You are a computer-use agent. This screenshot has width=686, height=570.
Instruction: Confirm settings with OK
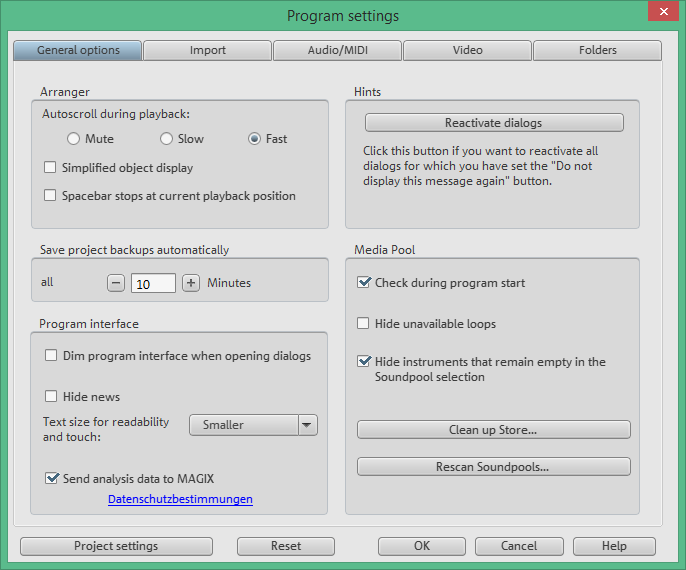422,546
